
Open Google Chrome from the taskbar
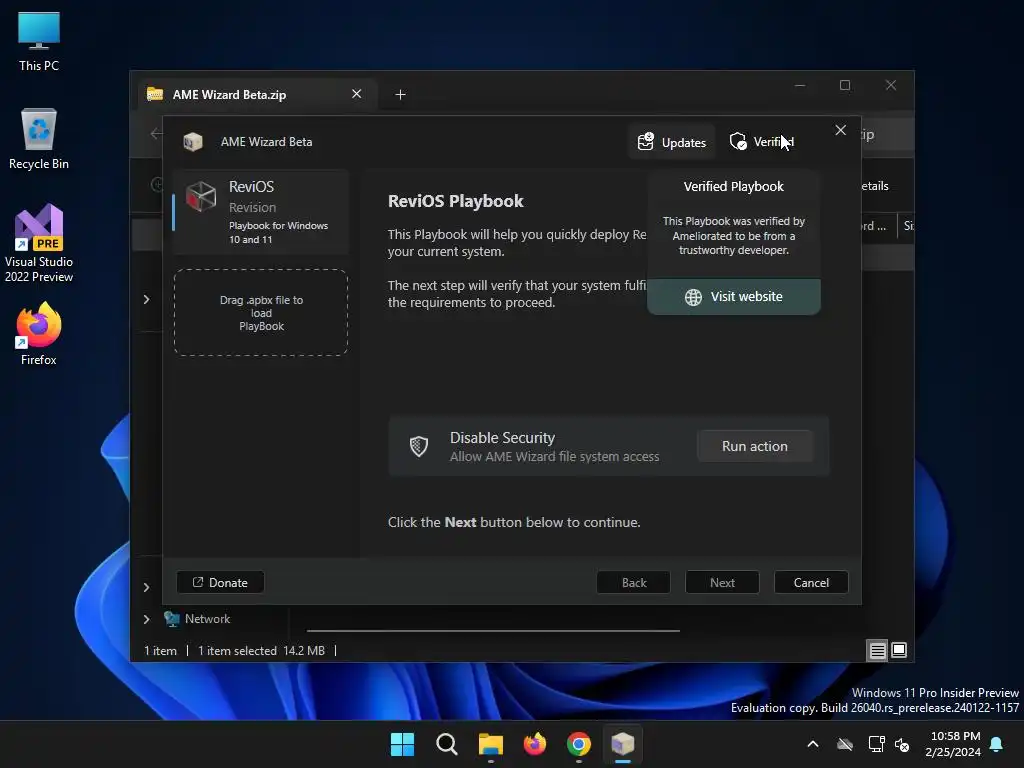click(579, 744)
